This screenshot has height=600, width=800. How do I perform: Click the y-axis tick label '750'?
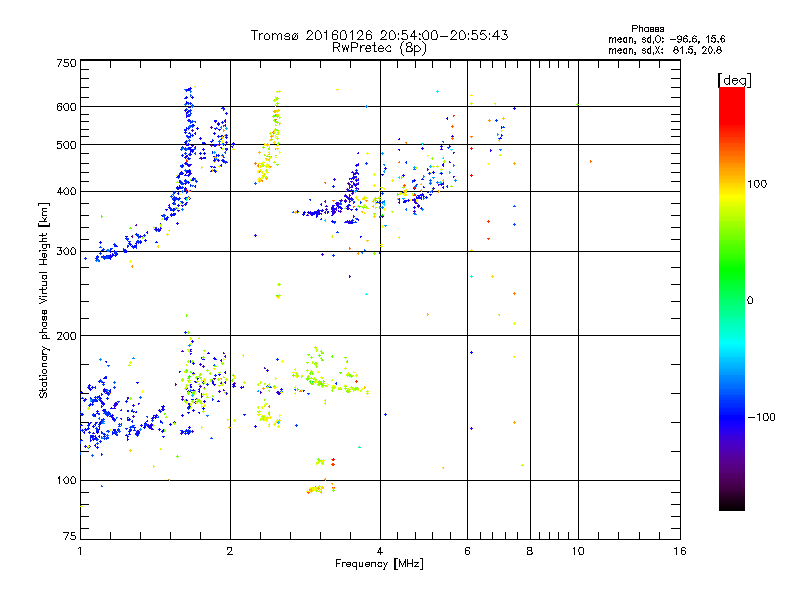coord(66,63)
